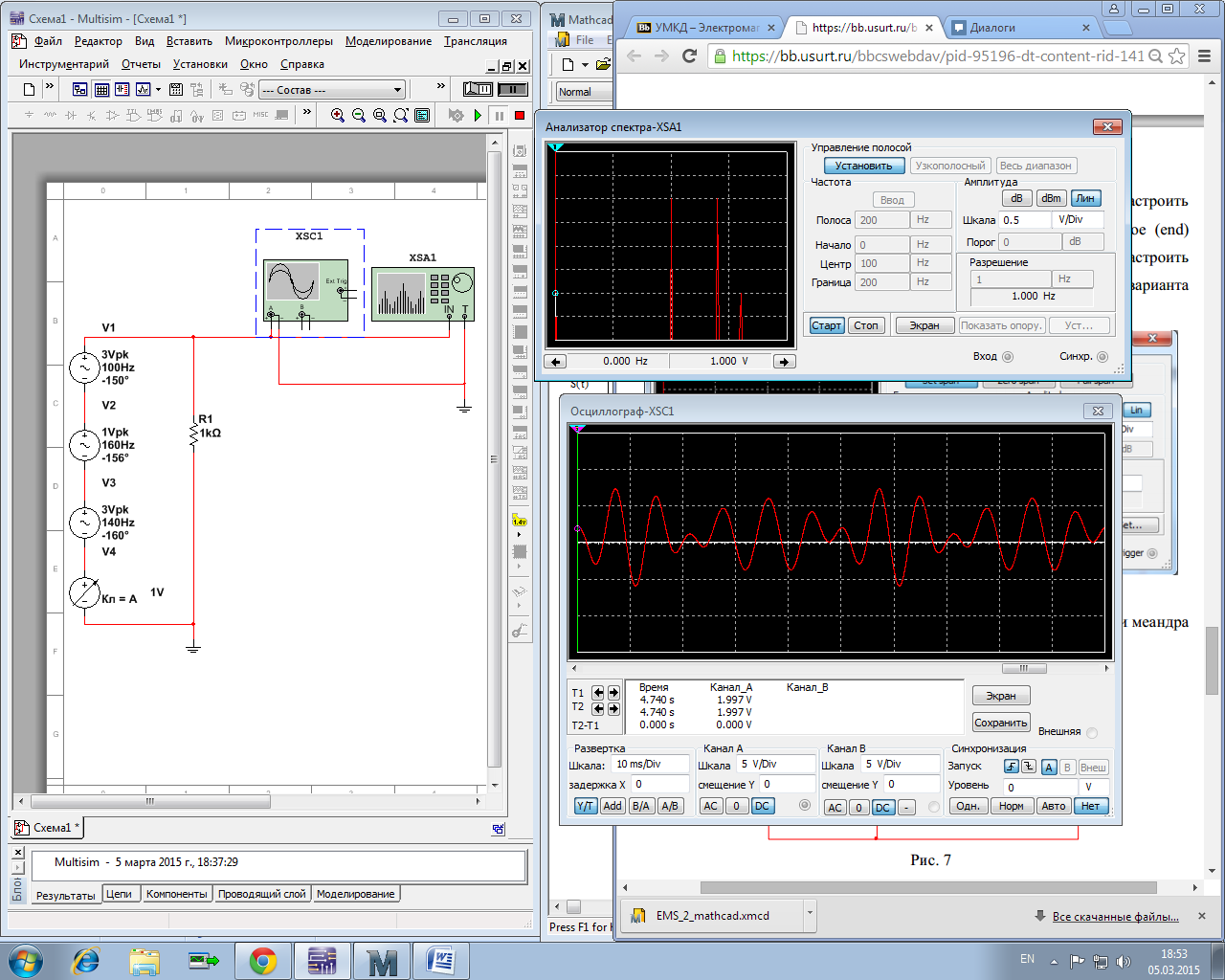Click Шкала 0.5 amplitude field in analyzer
The width and height of the screenshot is (1225, 980).
tap(1023, 220)
